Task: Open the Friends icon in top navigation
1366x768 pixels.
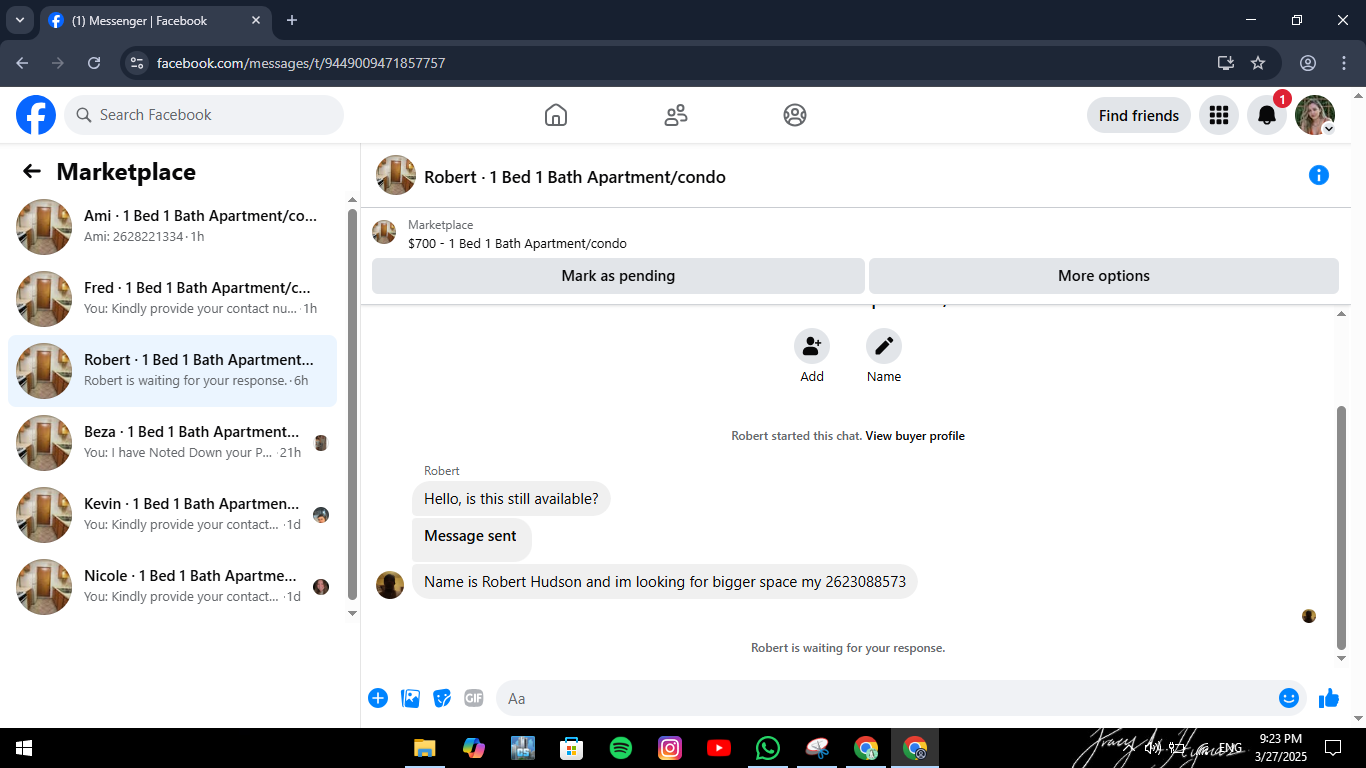Action: coord(676,115)
